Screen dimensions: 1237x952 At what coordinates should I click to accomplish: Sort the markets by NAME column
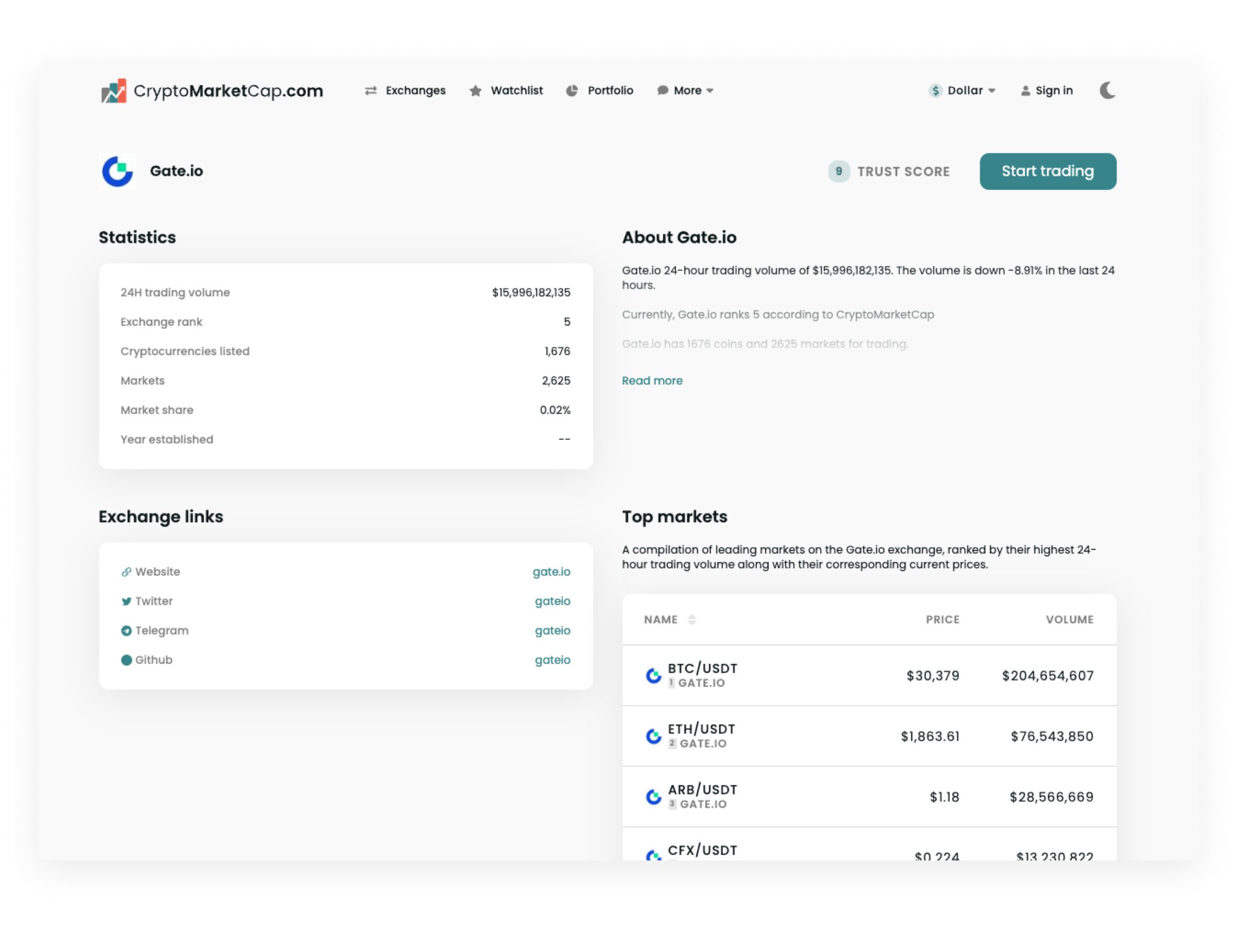coord(670,620)
